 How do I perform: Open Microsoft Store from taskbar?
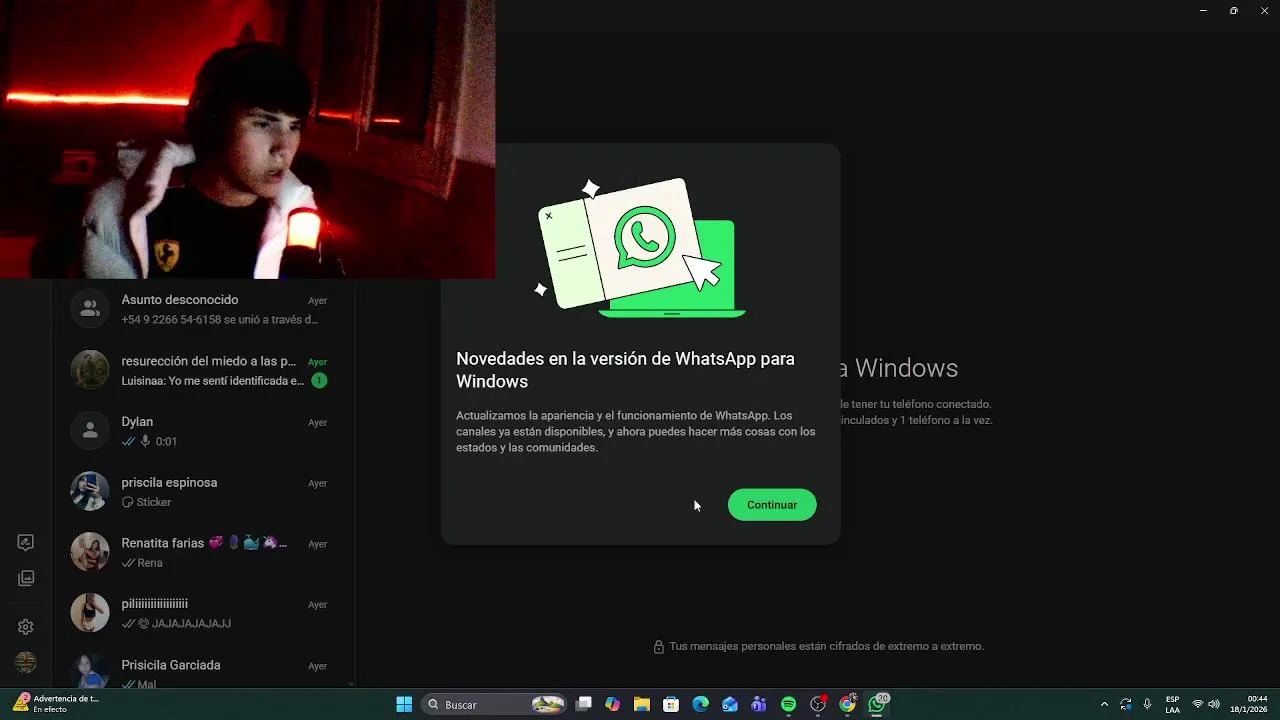click(x=671, y=705)
